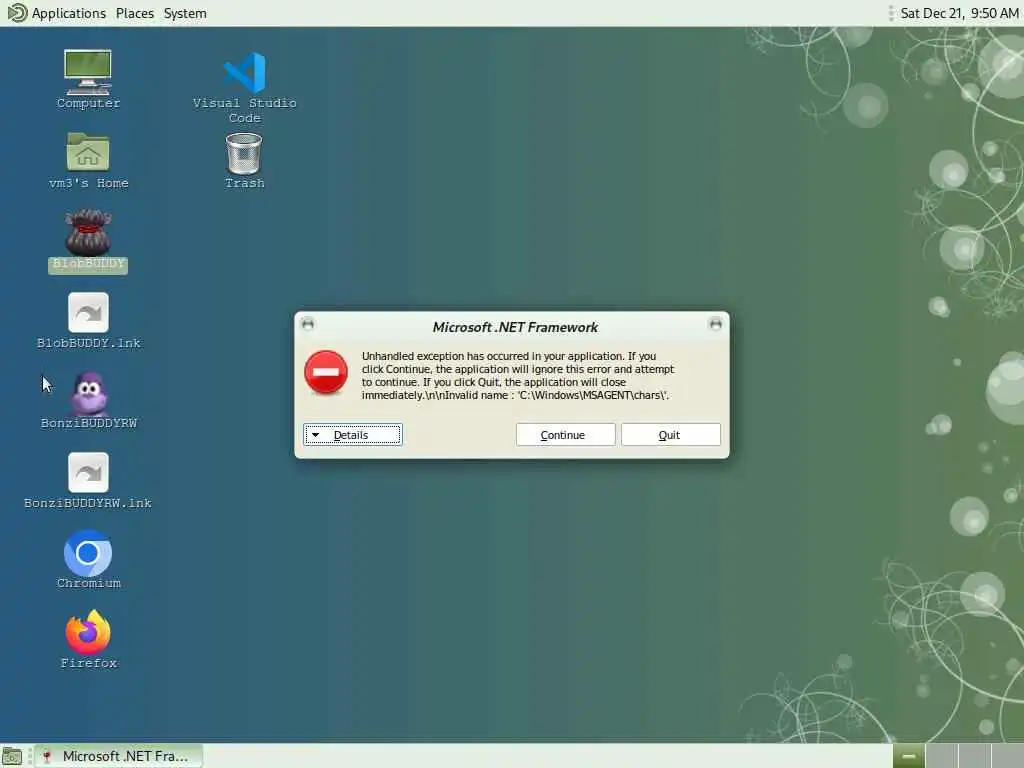Click the dialog's right title bar button
1024x768 pixels.
715,324
